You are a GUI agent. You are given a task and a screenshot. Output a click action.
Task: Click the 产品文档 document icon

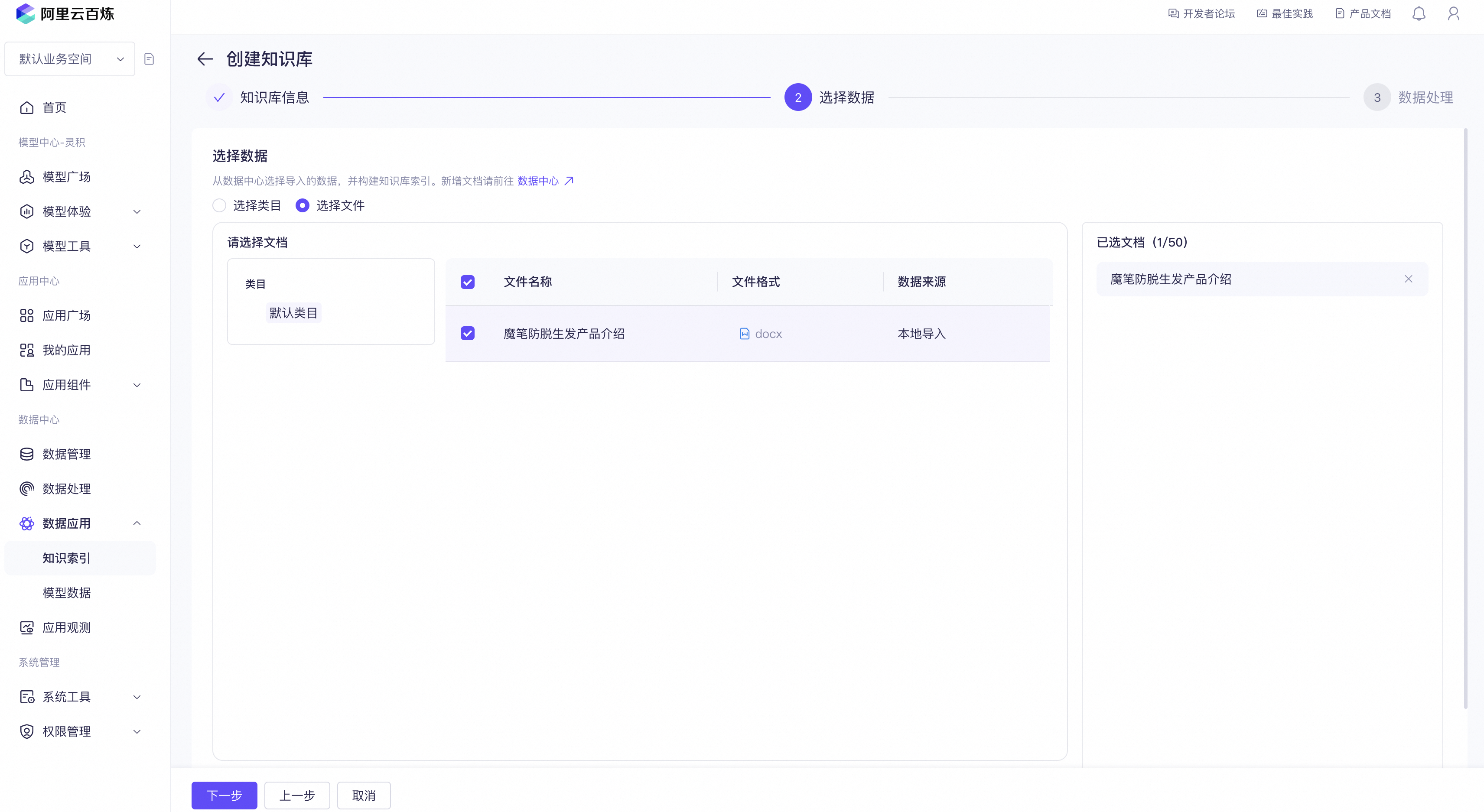click(x=1340, y=13)
